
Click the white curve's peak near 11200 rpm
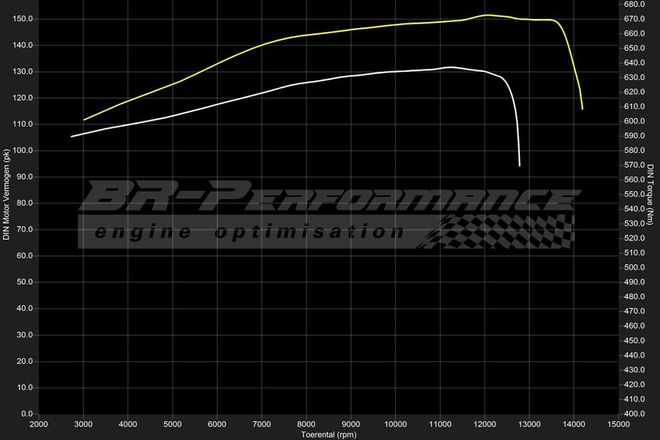point(450,67)
